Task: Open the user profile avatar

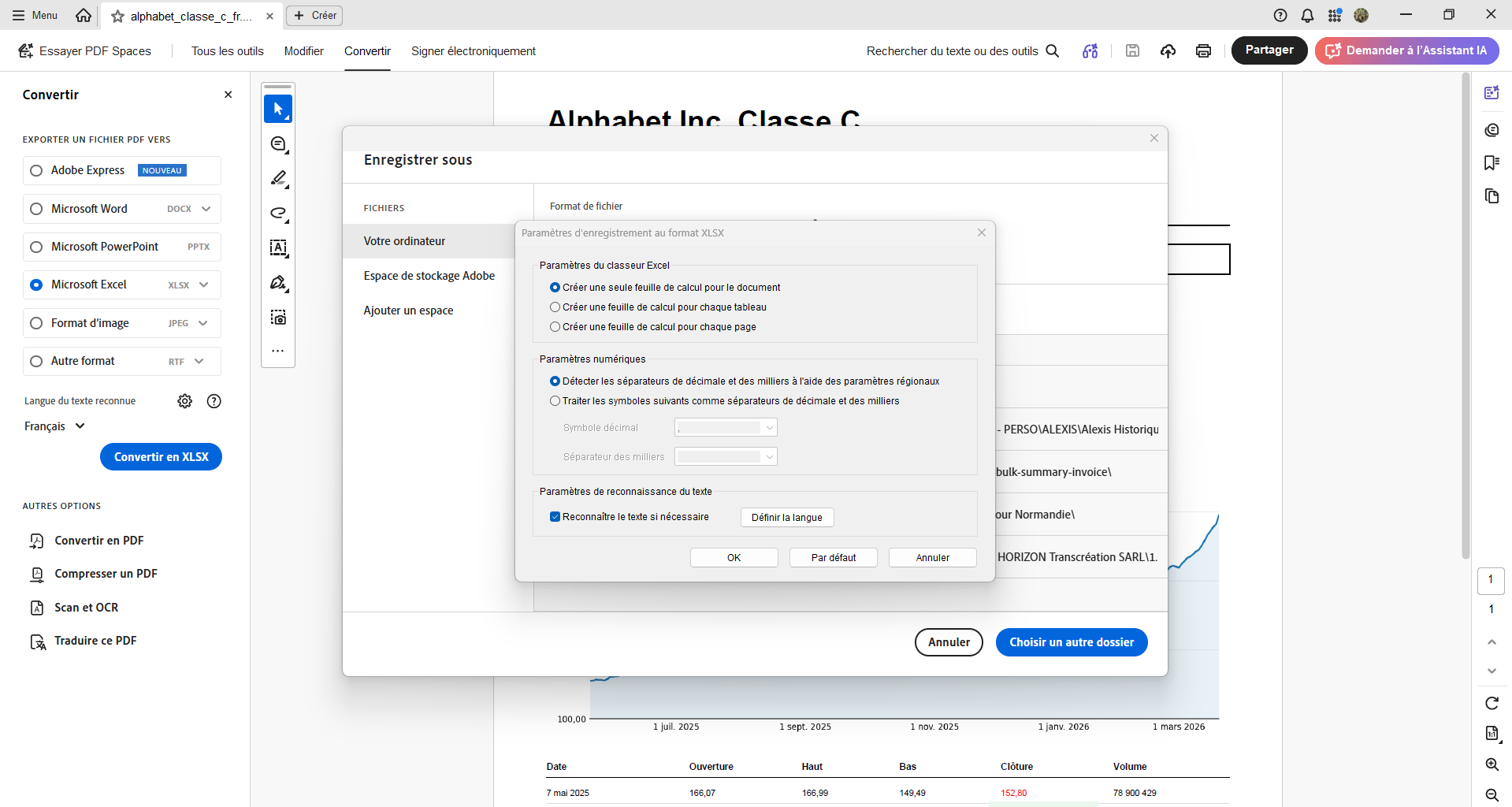Action: click(1361, 15)
